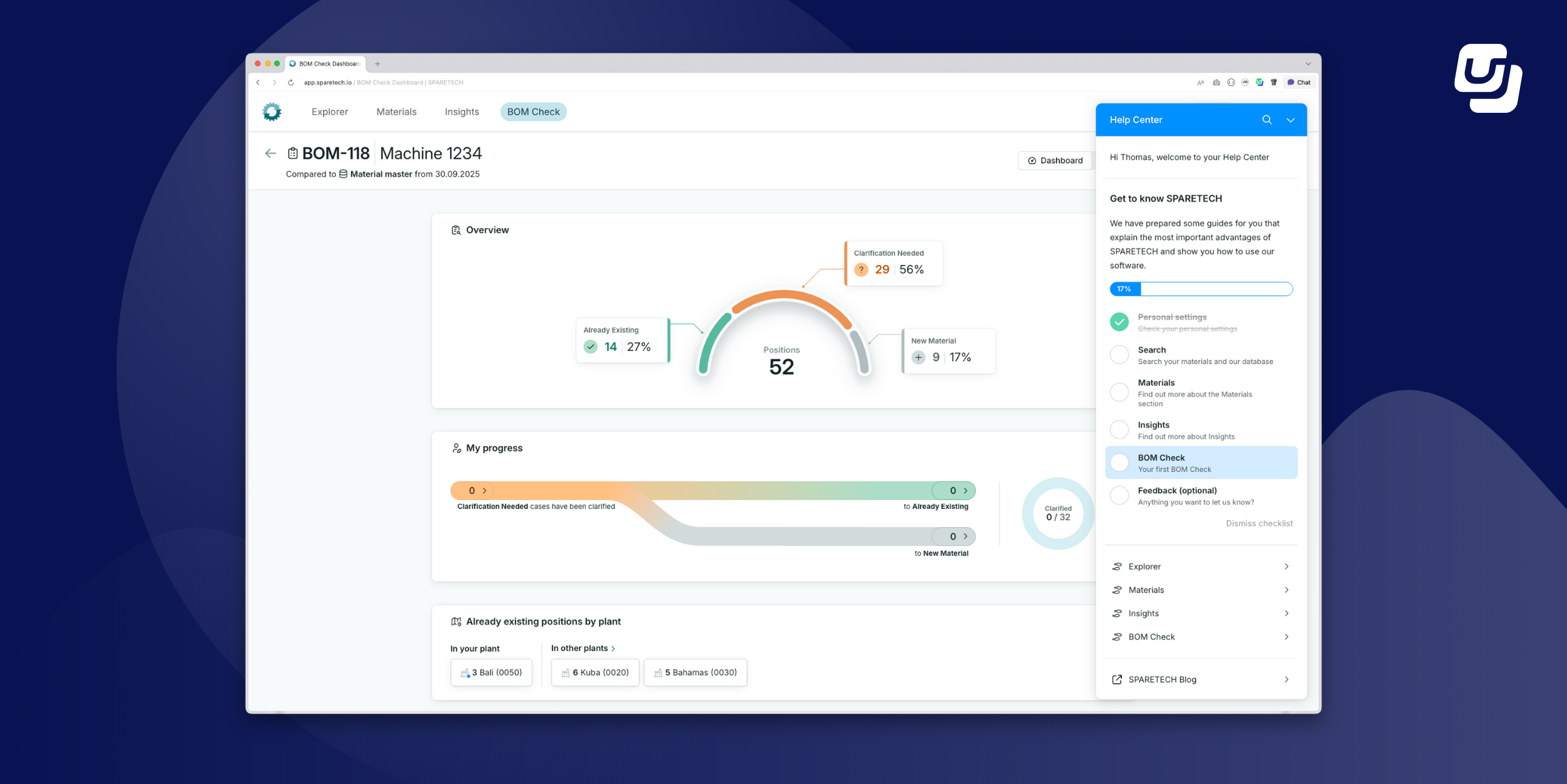Mark the Insights checklist item circle
Image resolution: width=1567 pixels, height=784 pixels.
(1119, 430)
